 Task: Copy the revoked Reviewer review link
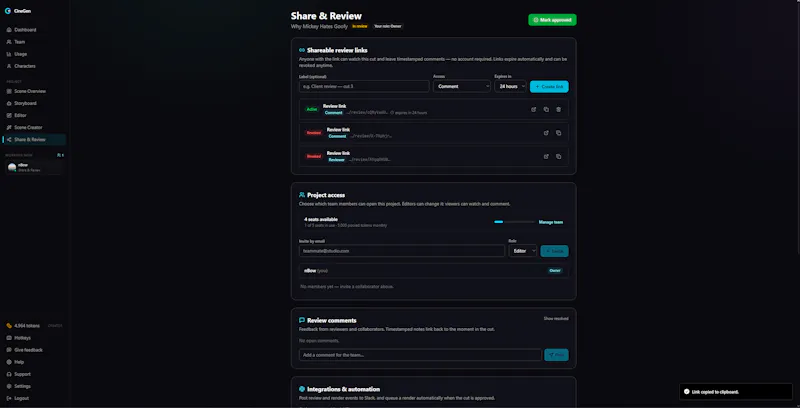[558, 157]
